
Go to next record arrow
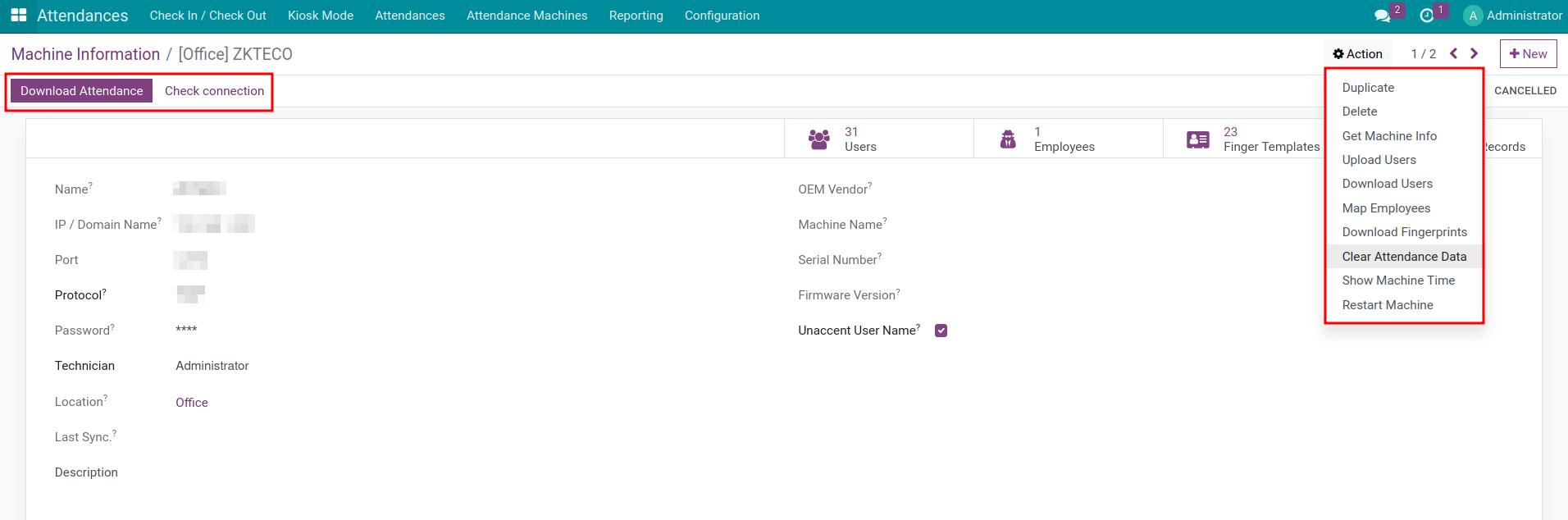point(1474,54)
